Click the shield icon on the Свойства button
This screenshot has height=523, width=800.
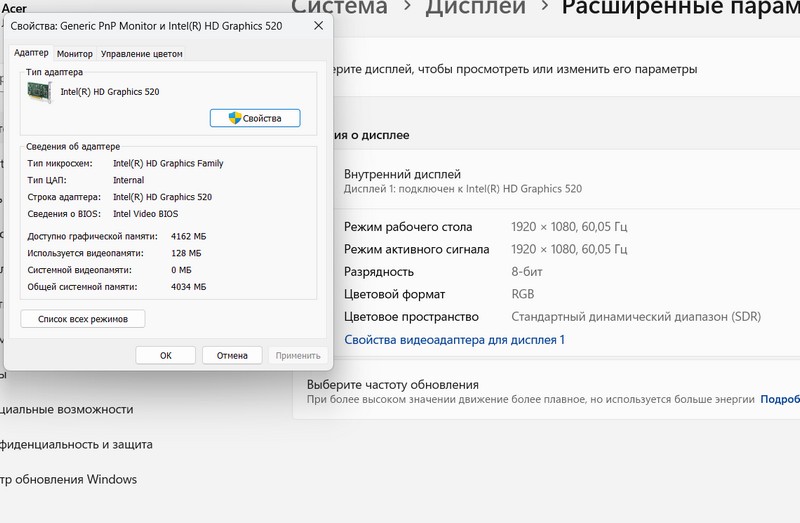(x=235, y=118)
